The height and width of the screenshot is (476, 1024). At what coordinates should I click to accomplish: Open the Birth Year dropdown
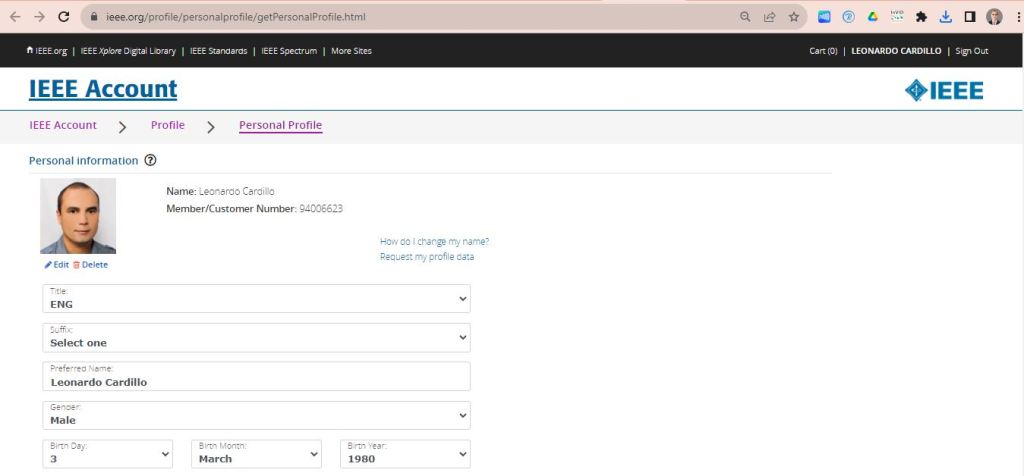point(405,454)
